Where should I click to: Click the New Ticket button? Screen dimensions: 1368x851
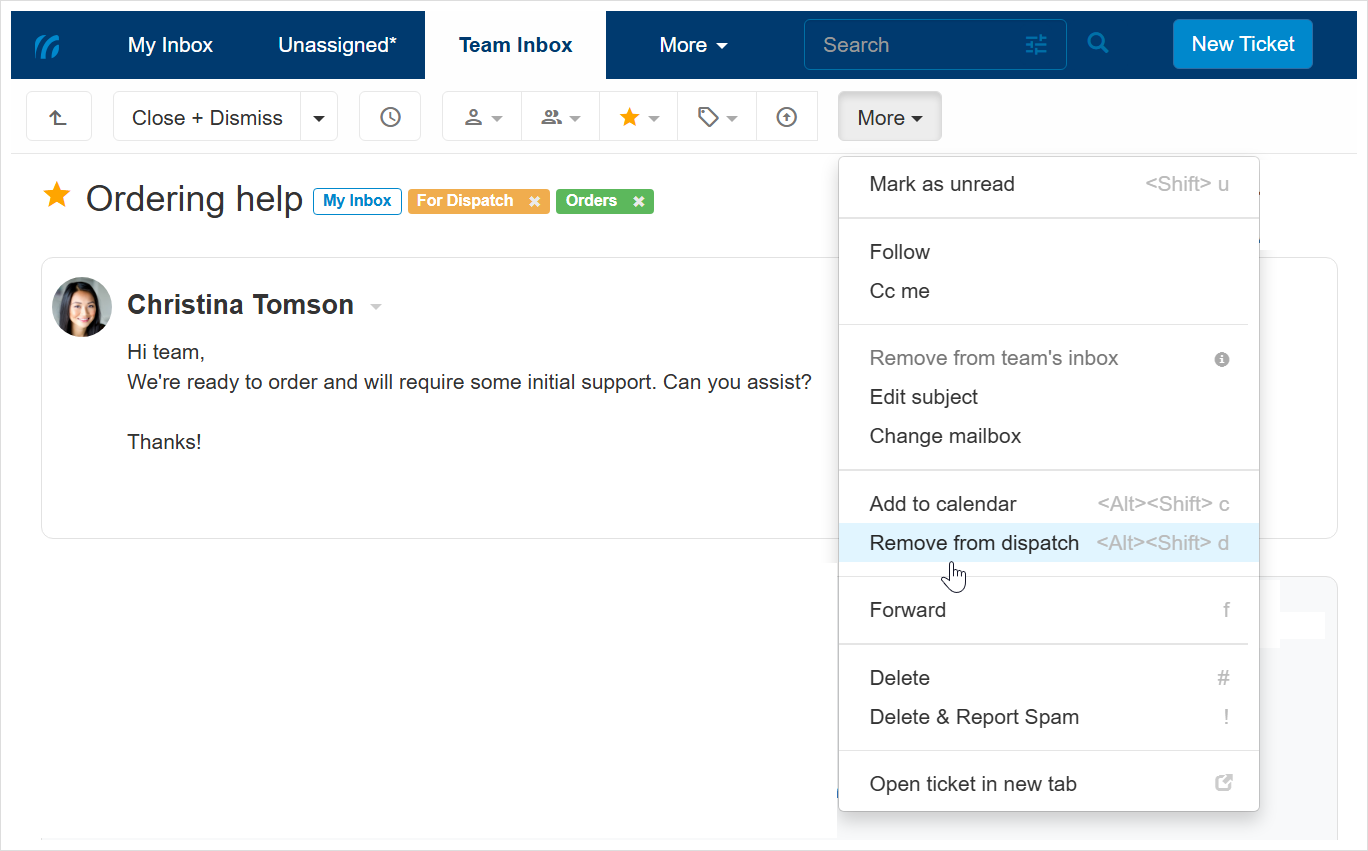point(1242,43)
